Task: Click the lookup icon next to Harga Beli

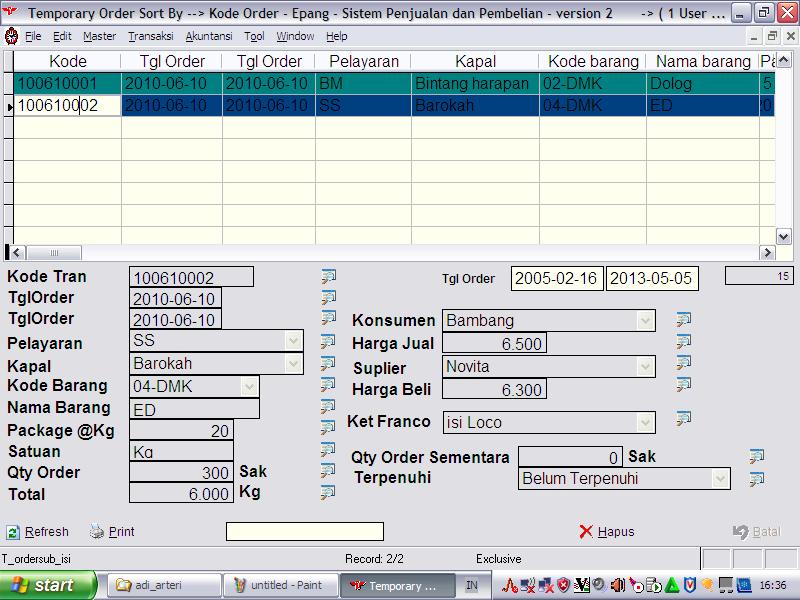Action: 684,385
